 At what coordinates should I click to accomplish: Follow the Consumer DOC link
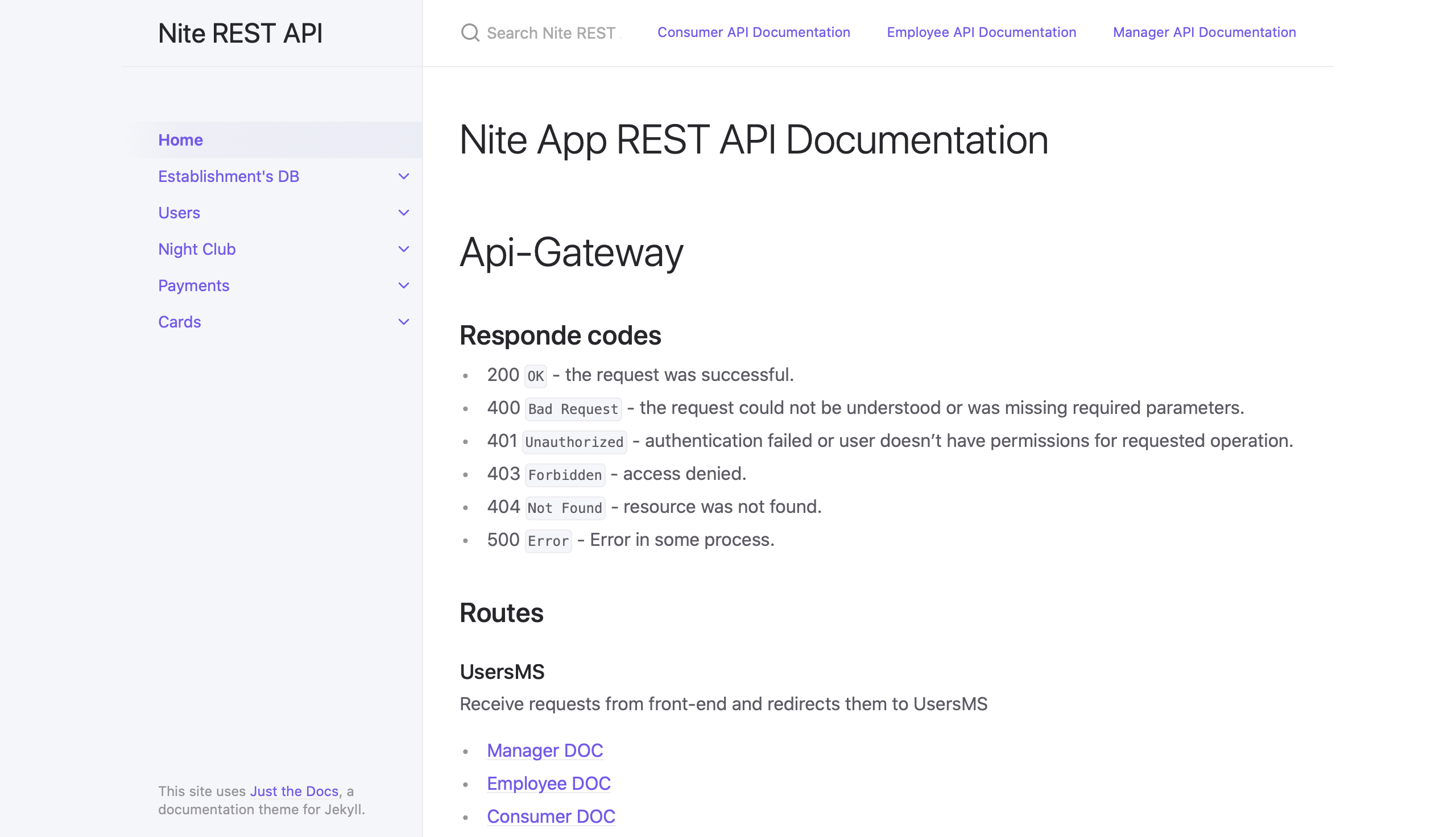(551, 817)
